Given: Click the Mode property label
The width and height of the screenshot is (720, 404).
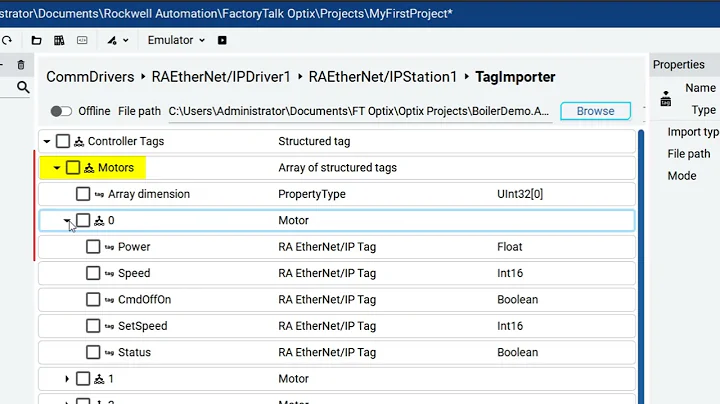Looking at the screenshot, I should (x=682, y=176).
